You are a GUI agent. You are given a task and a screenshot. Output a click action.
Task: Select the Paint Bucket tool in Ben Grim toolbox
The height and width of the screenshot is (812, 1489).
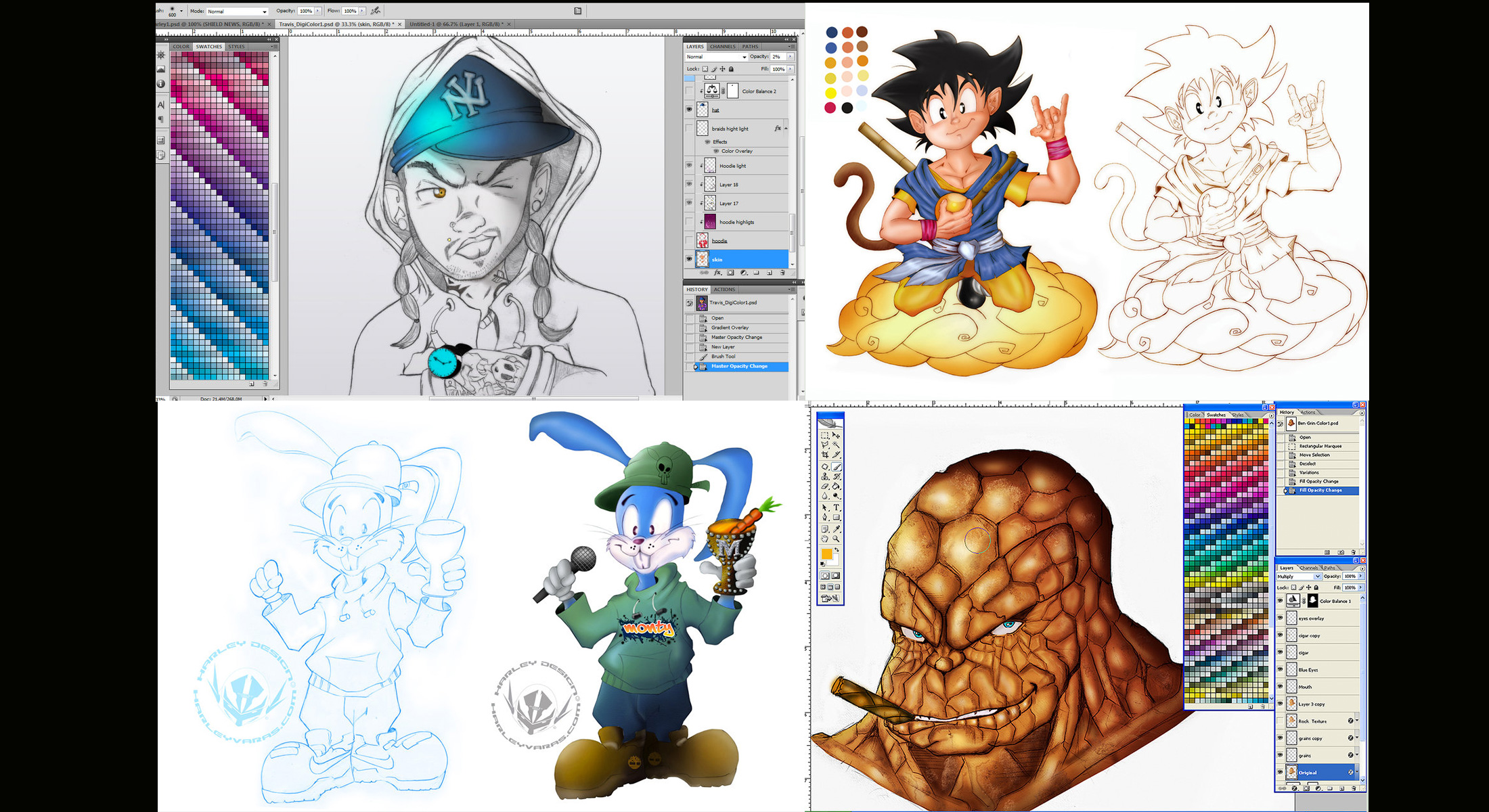(x=836, y=486)
